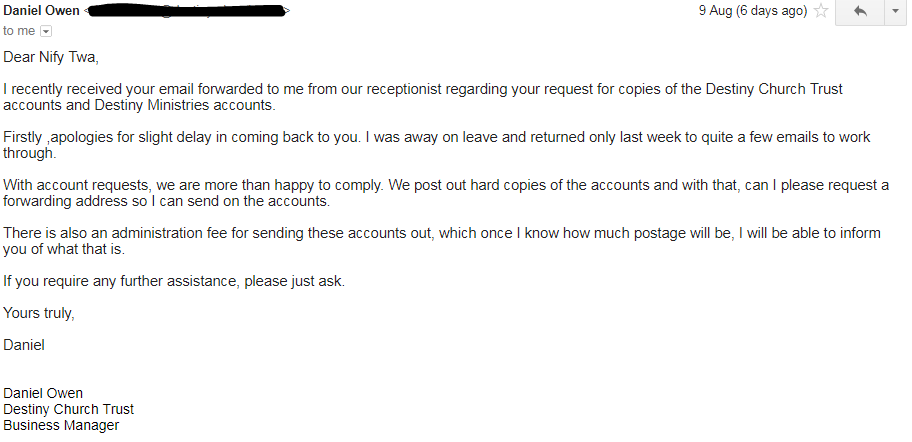Click the 'If you require any further assistance' line
The image size is (912, 442).
tap(174, 281)
